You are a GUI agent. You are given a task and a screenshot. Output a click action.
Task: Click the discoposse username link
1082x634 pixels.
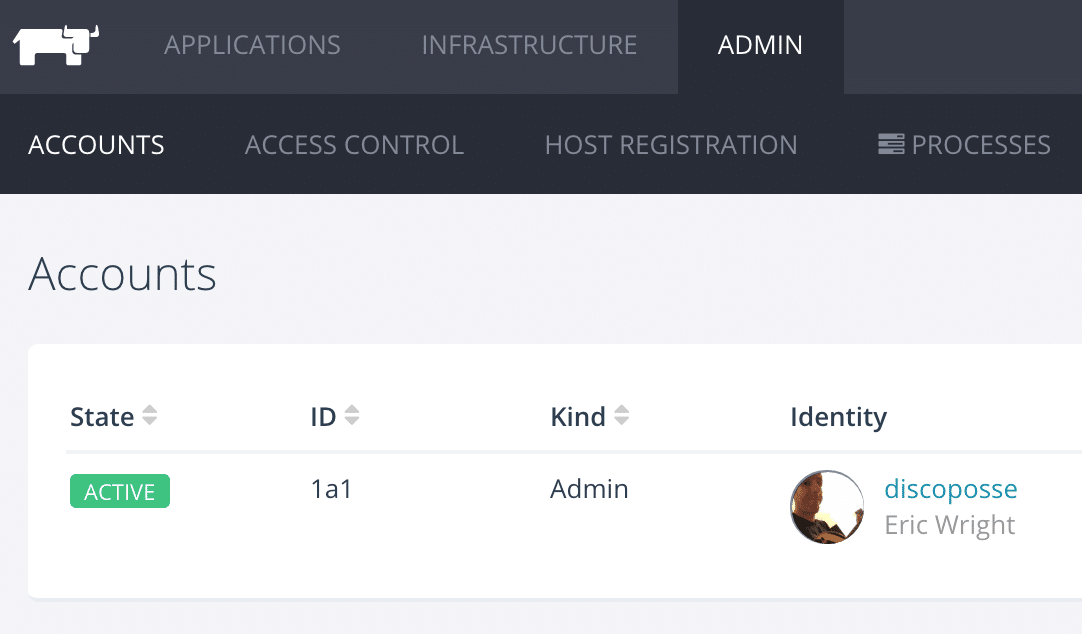point(950,489)
